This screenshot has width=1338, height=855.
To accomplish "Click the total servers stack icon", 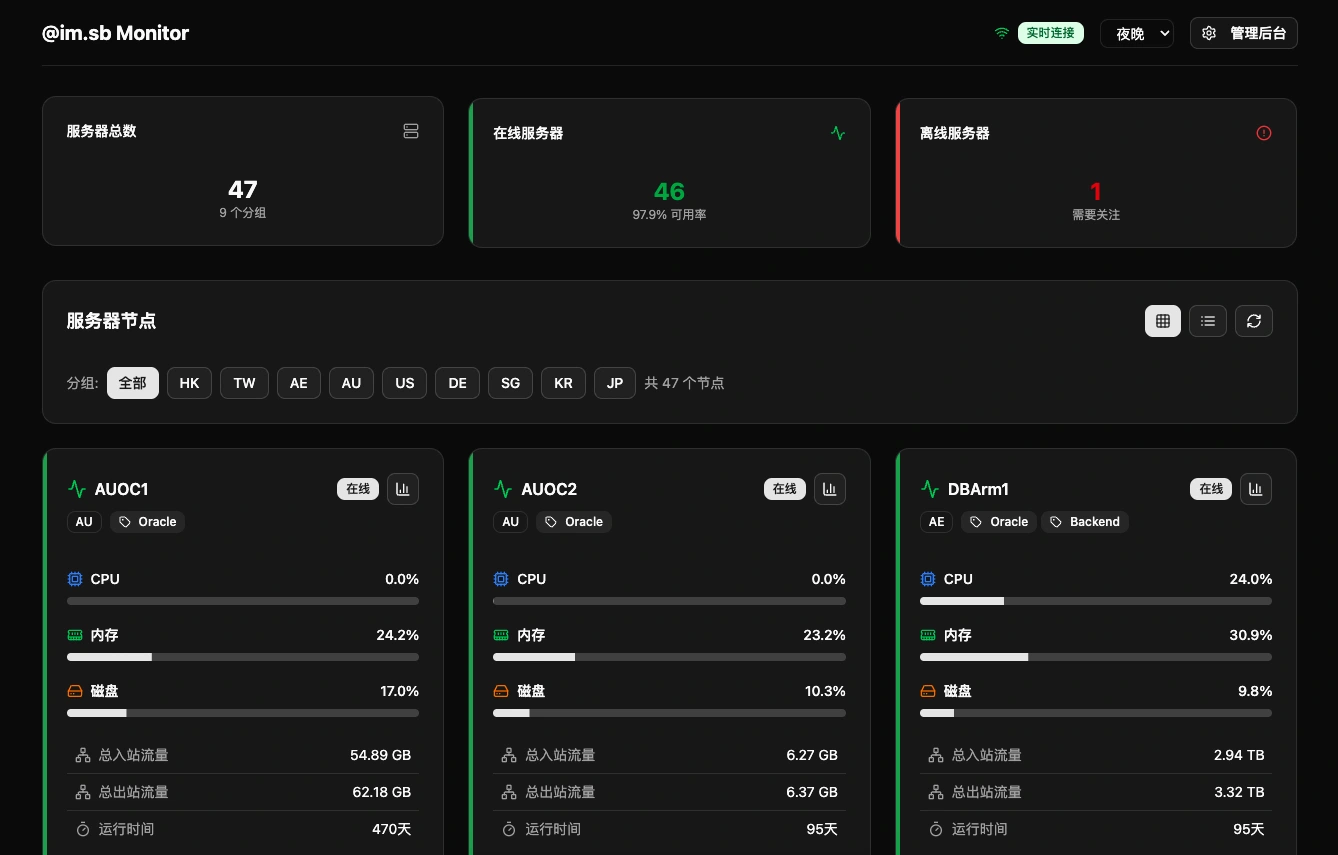I will [x=411, y=131].
